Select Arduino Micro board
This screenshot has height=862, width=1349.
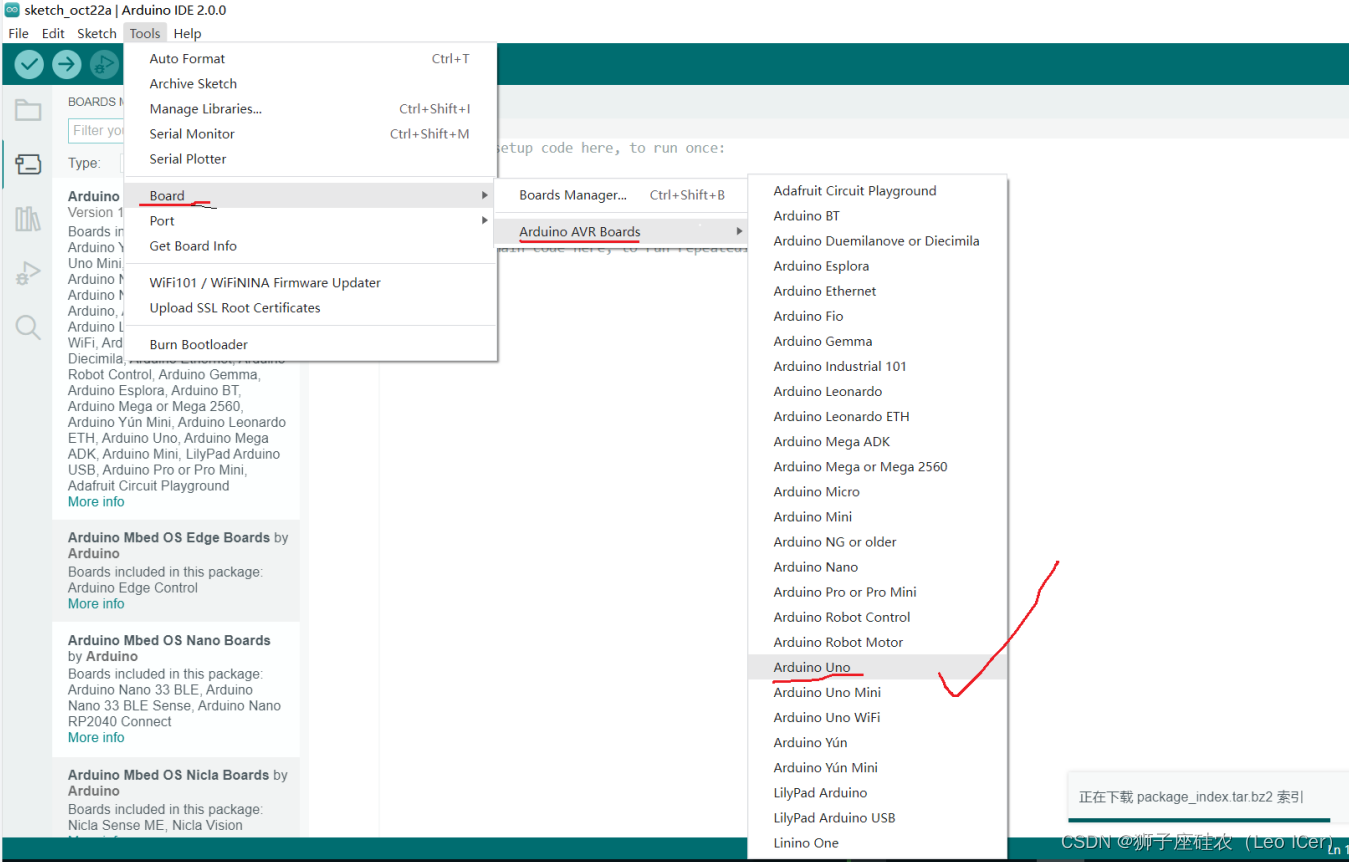click(x=878, y=492)
